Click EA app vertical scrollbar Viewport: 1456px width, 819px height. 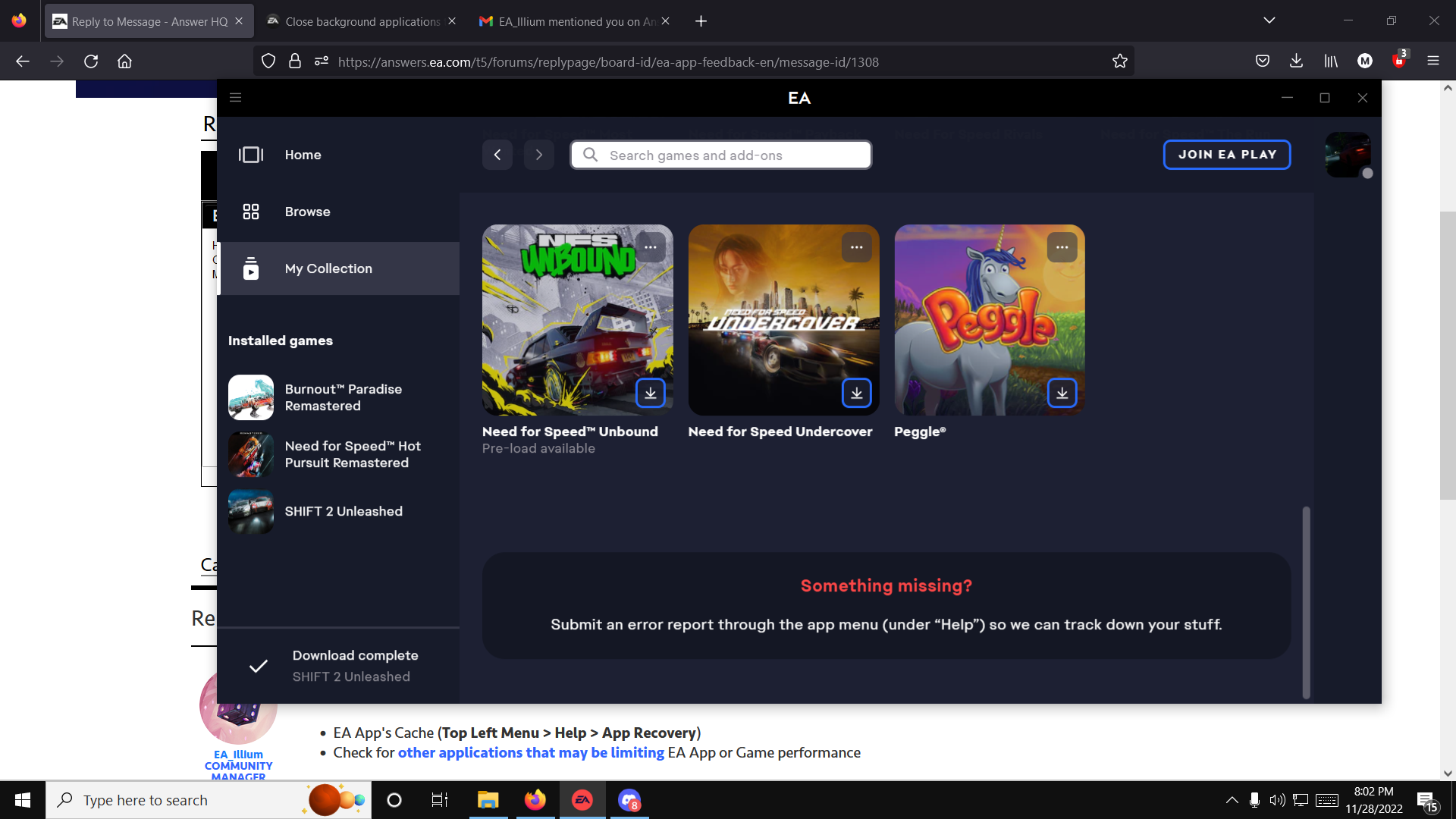(1306, 603)
